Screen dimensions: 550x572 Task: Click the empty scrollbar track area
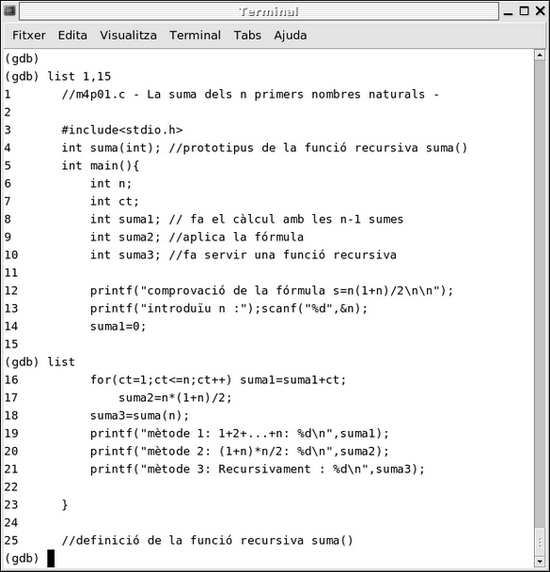click(540, 294)
